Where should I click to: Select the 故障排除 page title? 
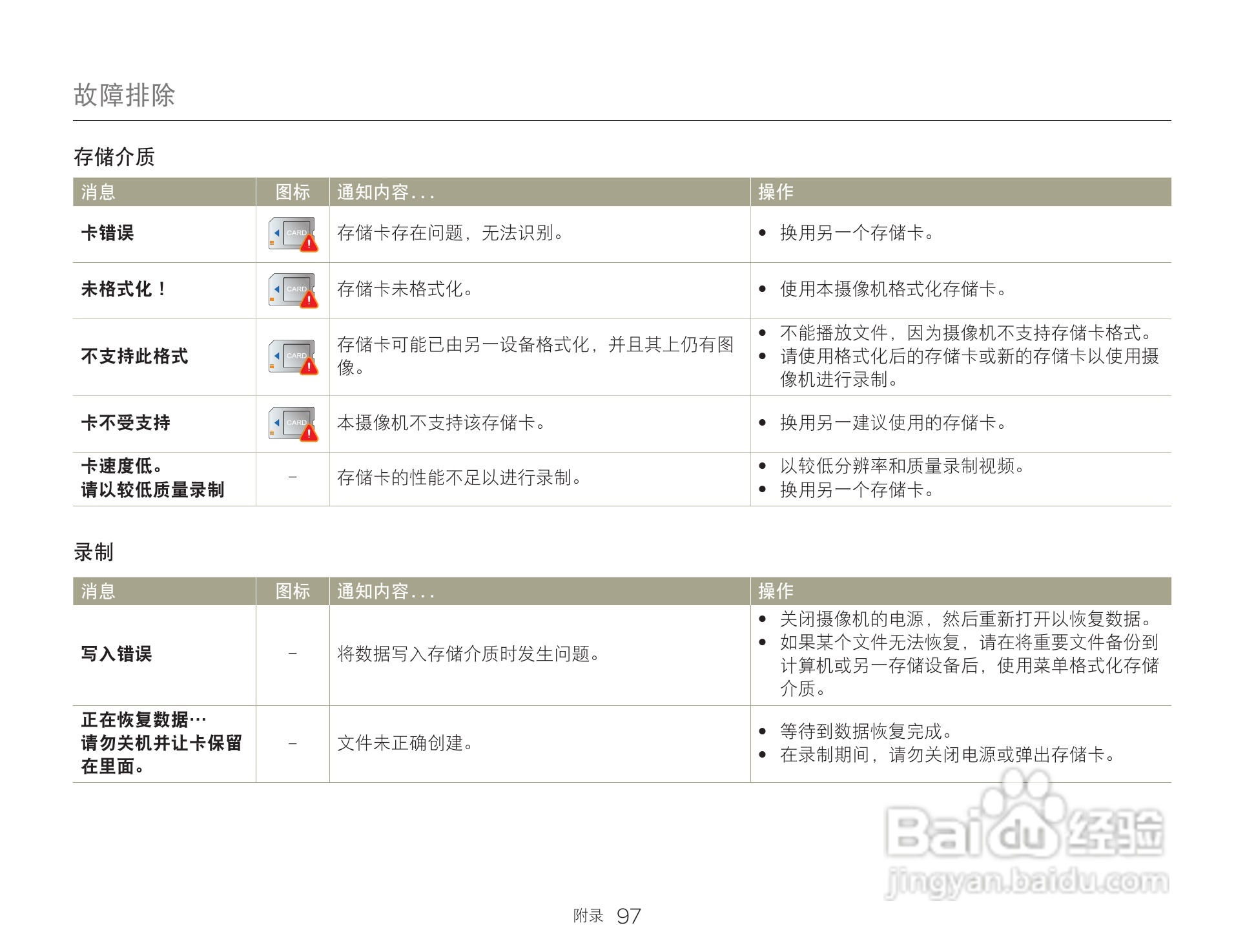click(127, 94)
